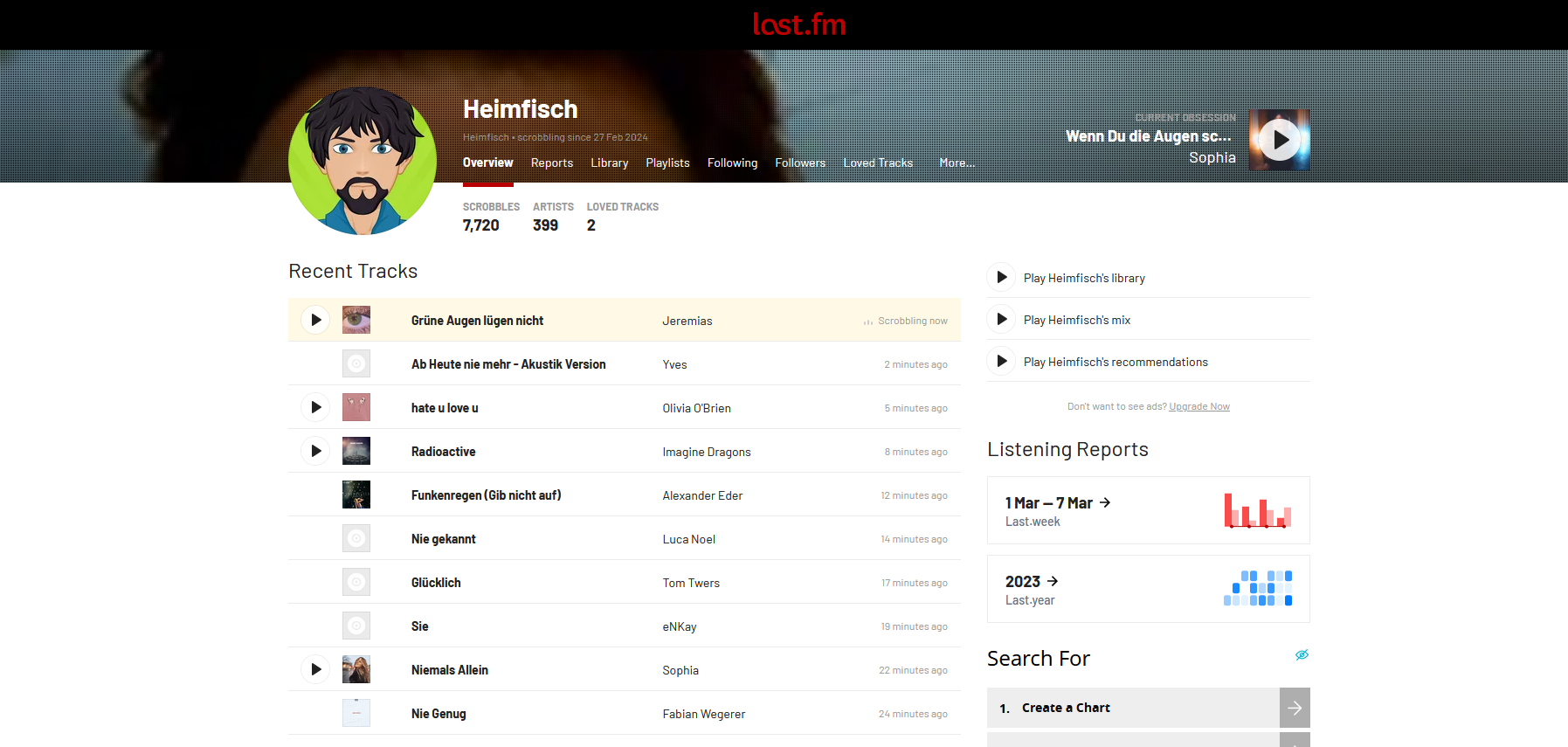Open placeholder cover for Ab Heute nie mehr
The width and height of the screenshot is (1568, 747).
[356, 363]
